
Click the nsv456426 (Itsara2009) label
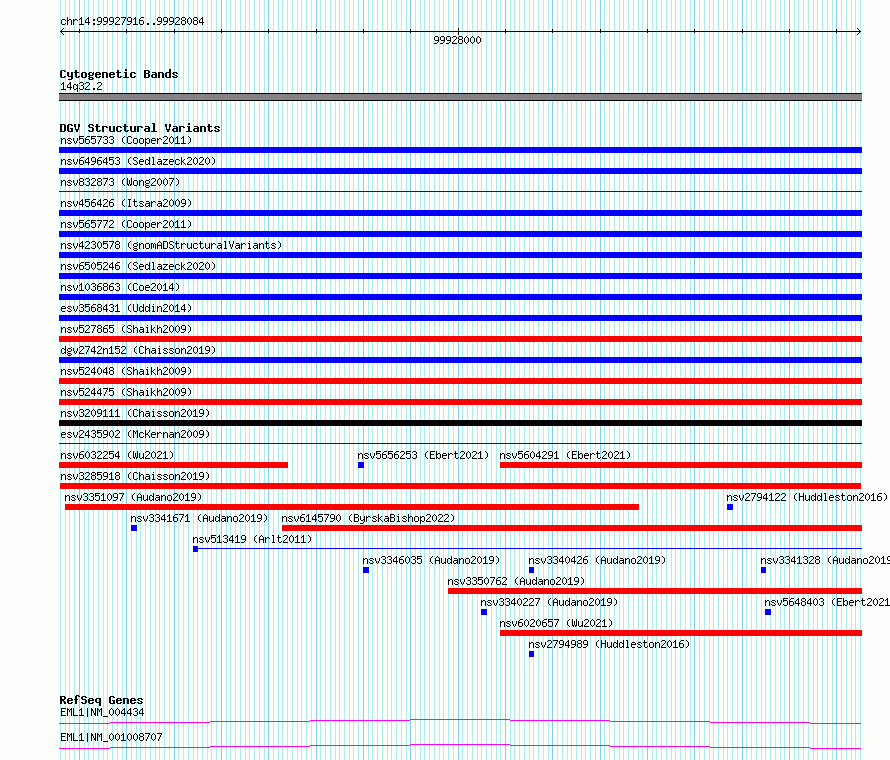126,203
